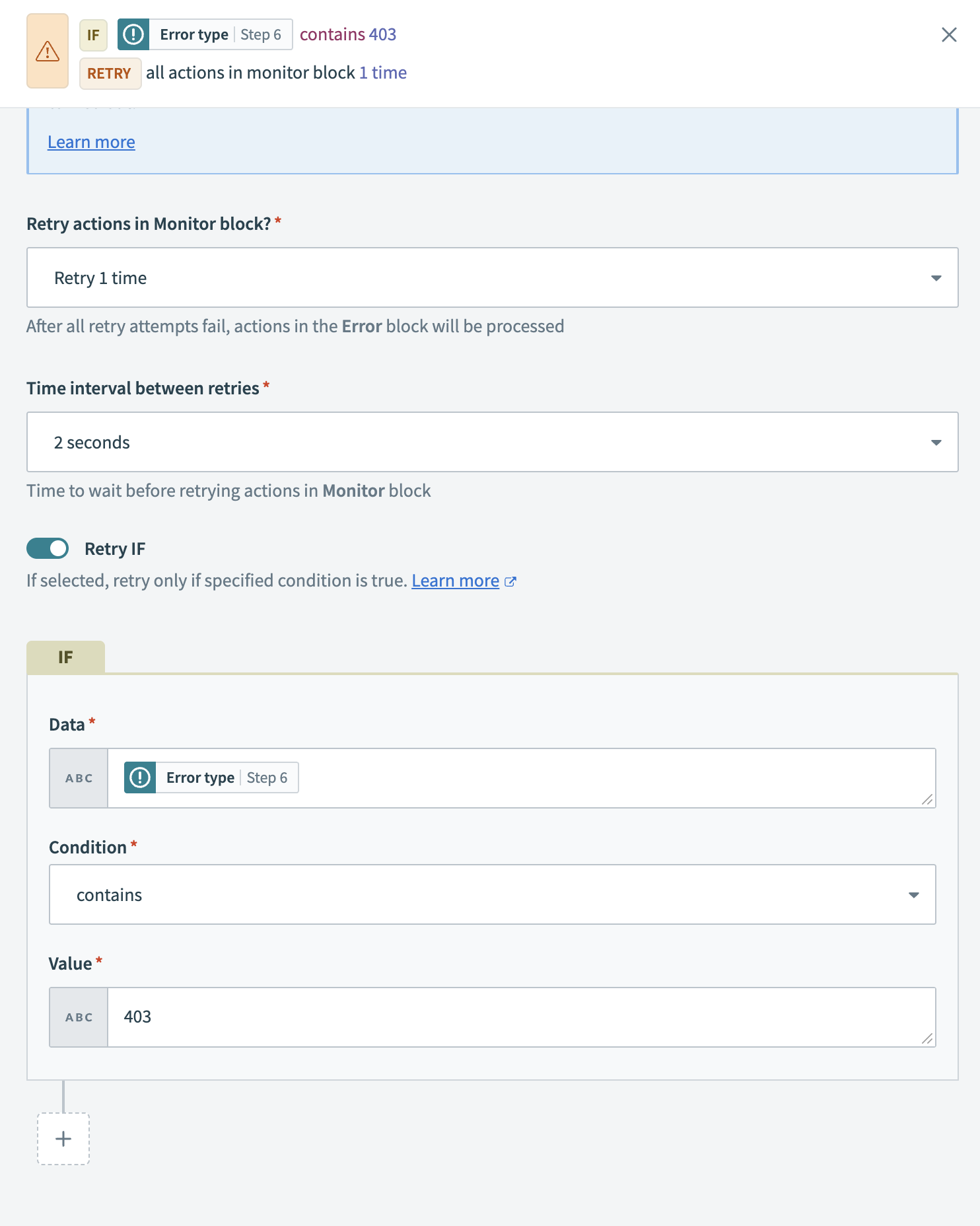
Task: Toggle the Retry IF switch off
Action: [48, 548]
